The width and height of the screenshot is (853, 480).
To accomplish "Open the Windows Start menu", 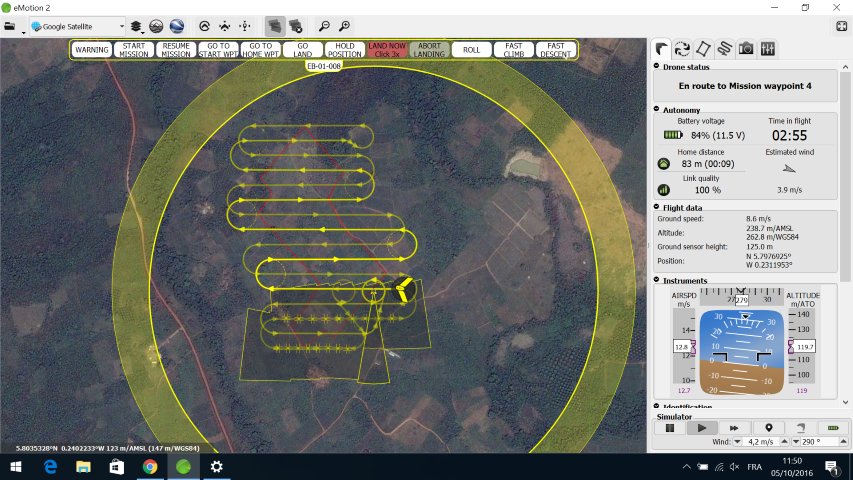I will [16, 467].
